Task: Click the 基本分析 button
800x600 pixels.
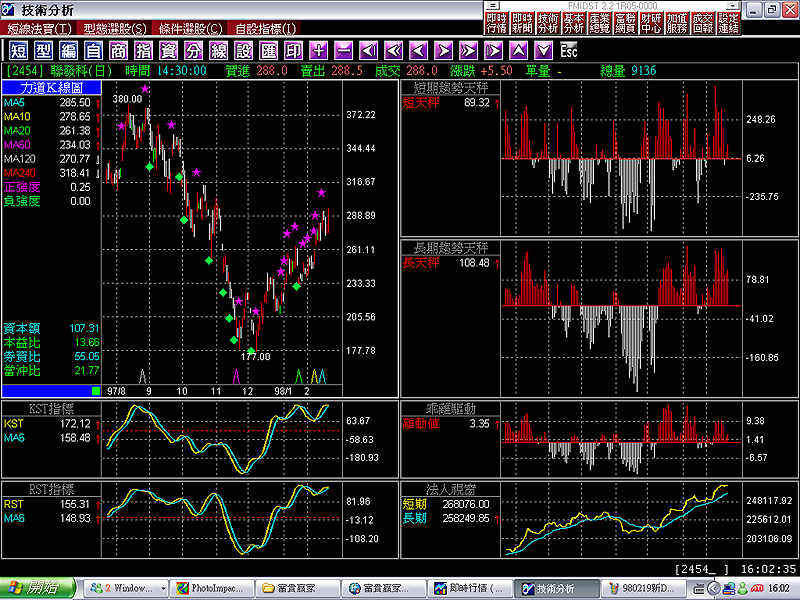Action: [x=573, y=23]
